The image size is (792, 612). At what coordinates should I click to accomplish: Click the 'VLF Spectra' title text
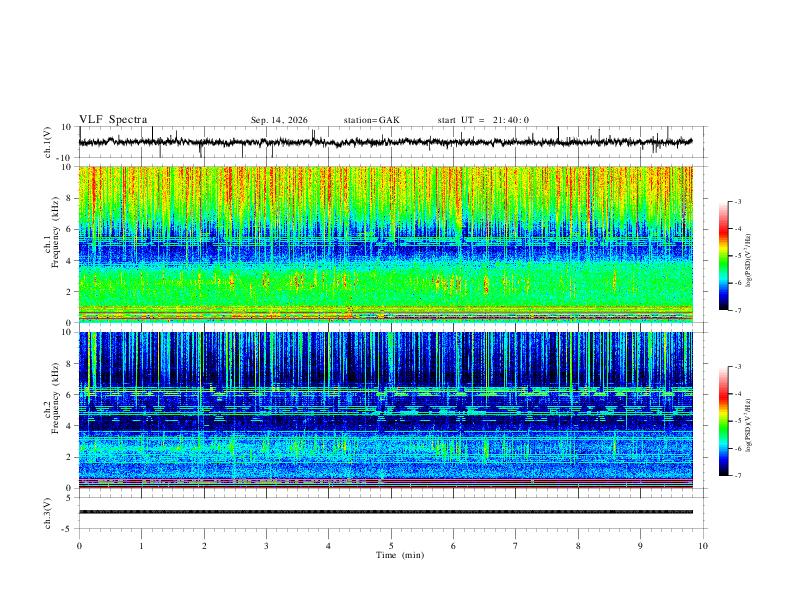(x=113, y=120)
